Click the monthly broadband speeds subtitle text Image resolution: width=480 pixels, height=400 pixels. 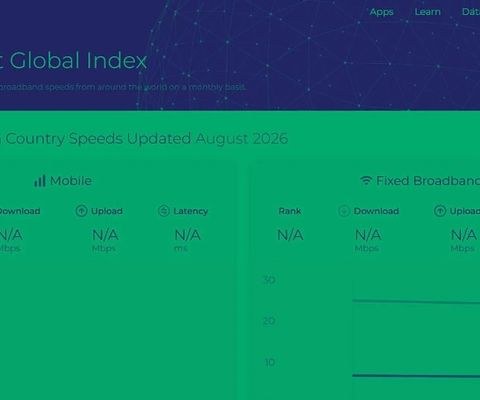tap(123, 87)
